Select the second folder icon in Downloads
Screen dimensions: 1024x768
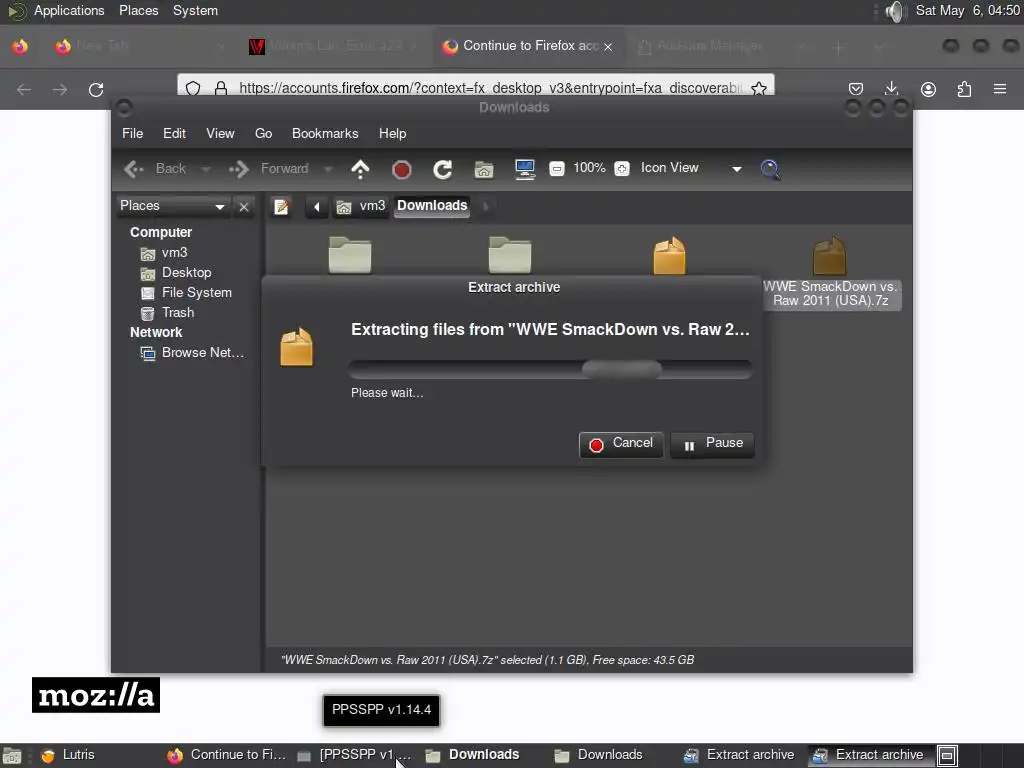click(510, 255)
